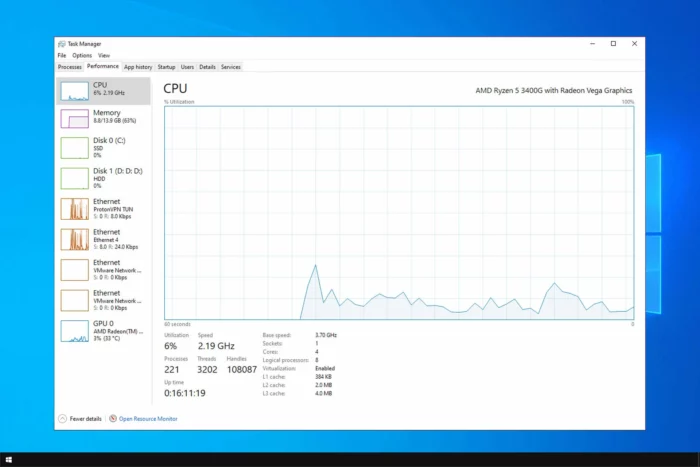Click the 221 processes value

[x=172, y=370]
